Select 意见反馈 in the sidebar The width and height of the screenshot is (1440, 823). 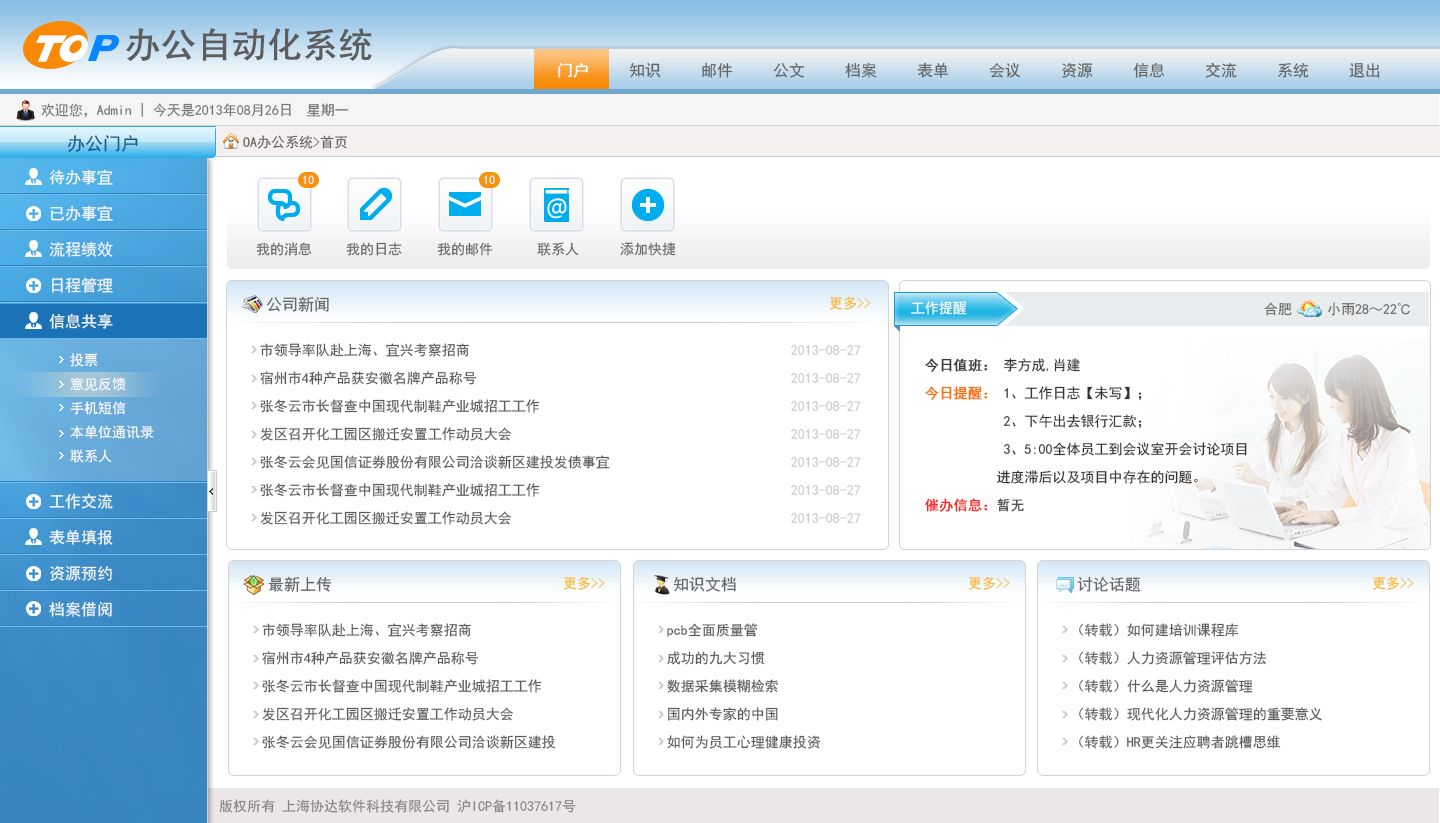click(98, 384)
